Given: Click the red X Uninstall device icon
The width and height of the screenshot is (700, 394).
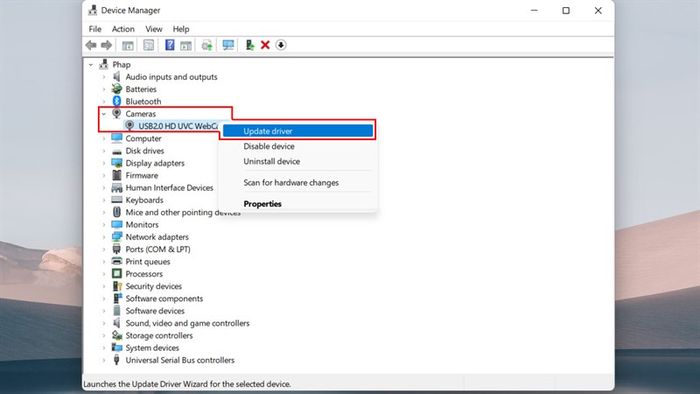Looking at the screenshot, I should 265,45.
